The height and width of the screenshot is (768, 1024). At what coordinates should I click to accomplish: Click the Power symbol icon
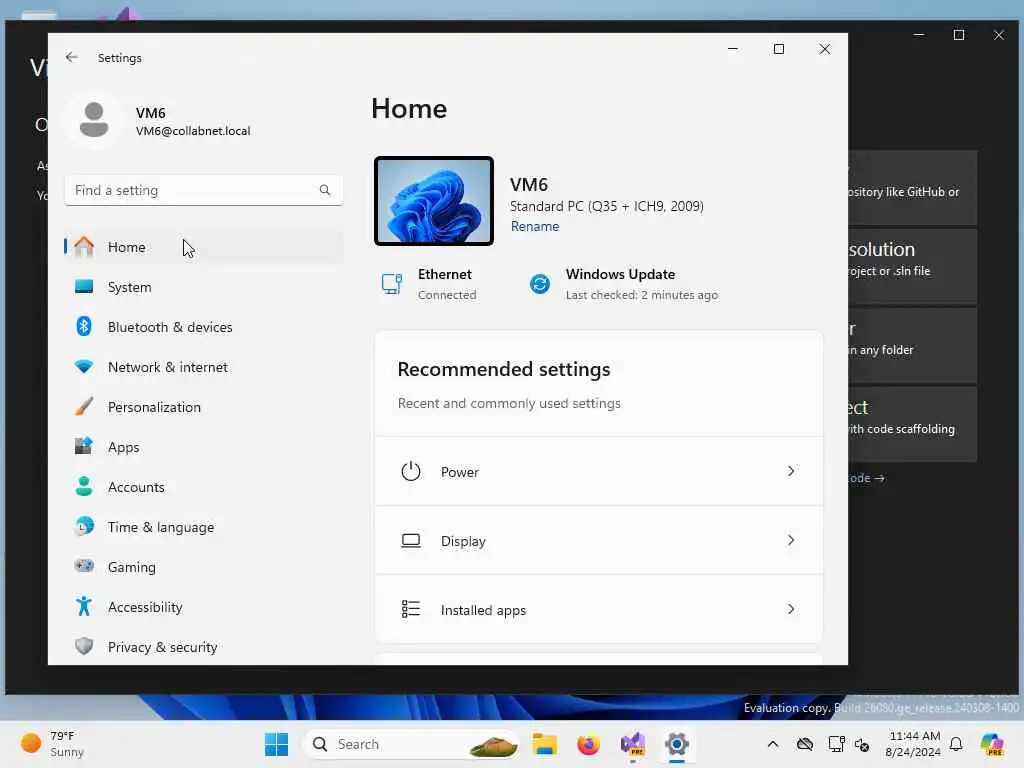pos(411,471)
